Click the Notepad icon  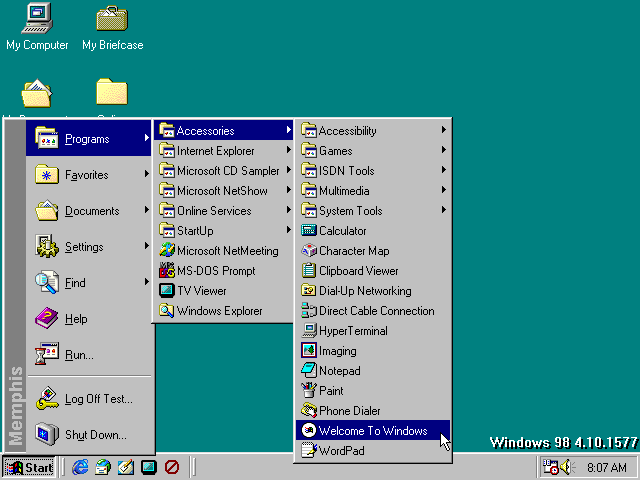pos(309,371)
